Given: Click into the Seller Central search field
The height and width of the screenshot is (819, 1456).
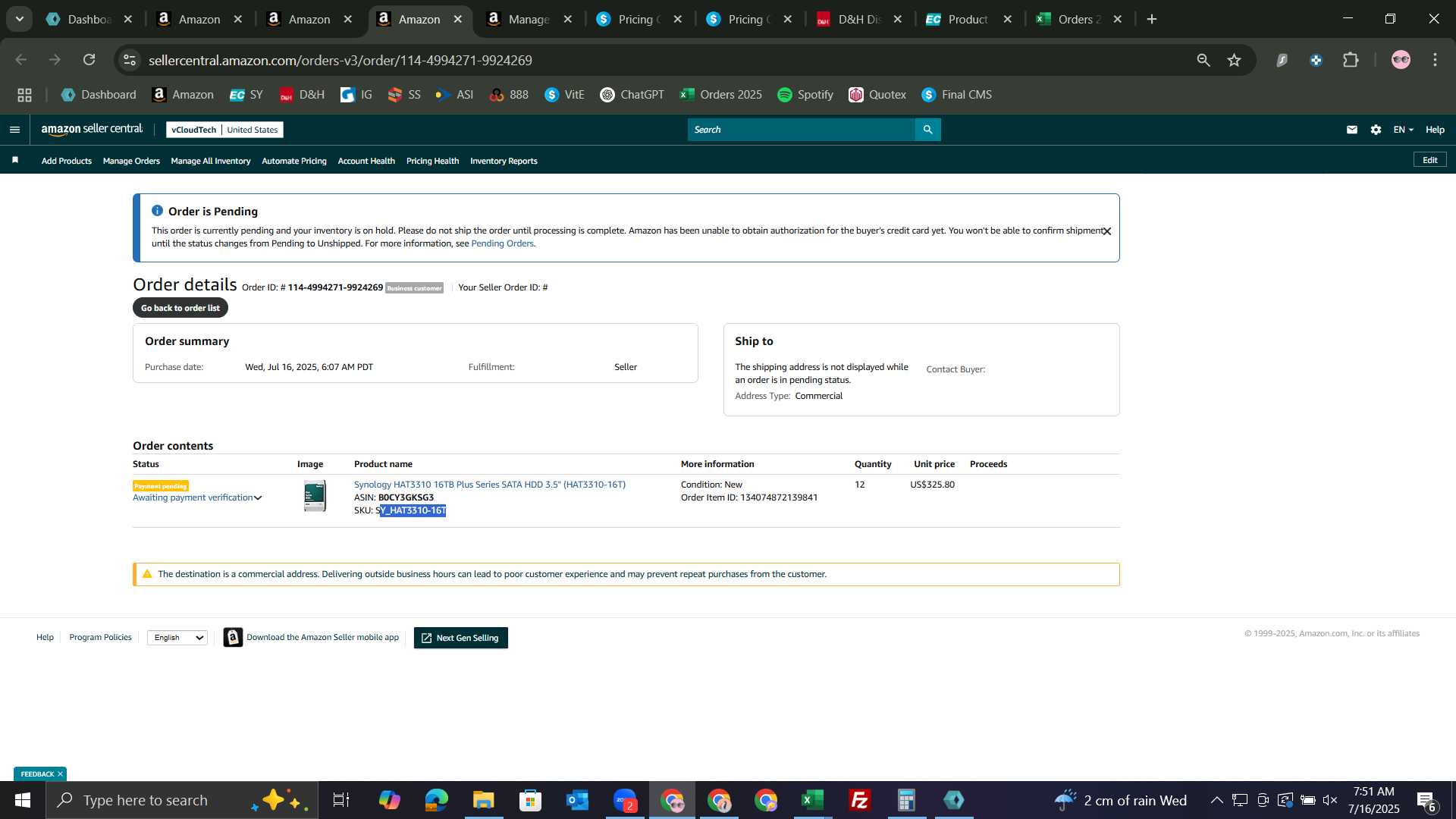Looking at the screenshot, I should tap(802, 130).
